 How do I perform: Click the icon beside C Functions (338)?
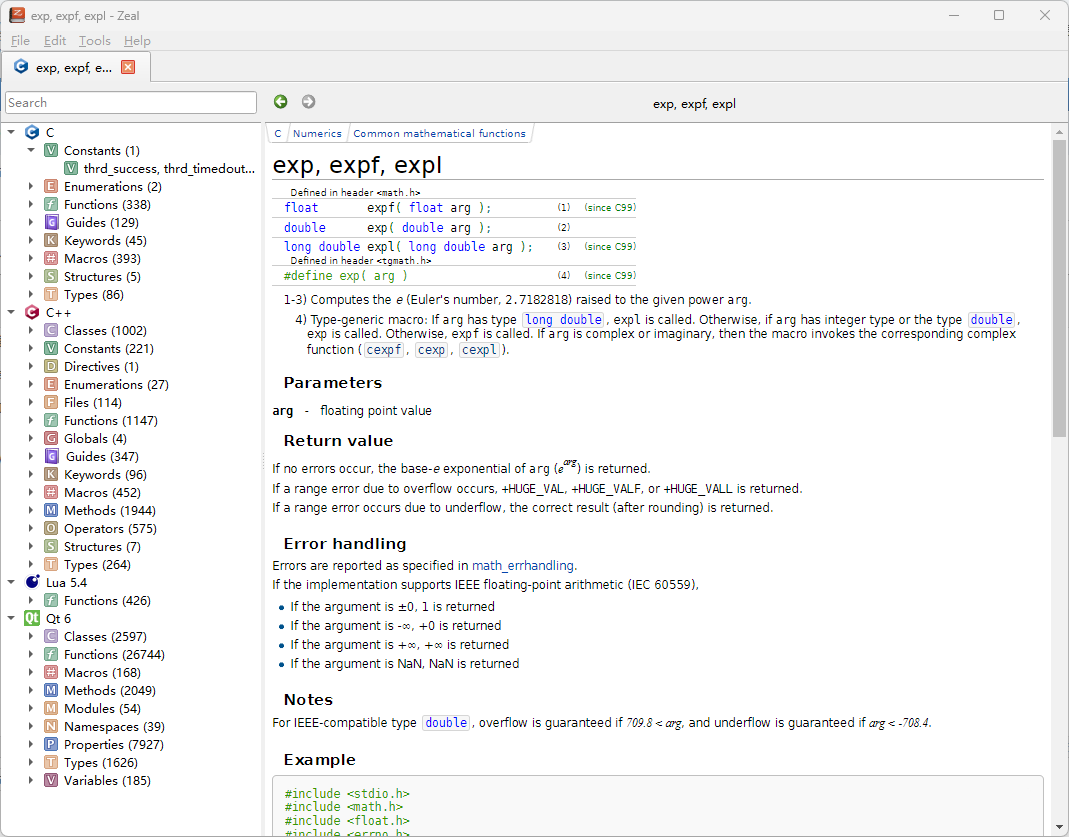click(x=51, y=204)
